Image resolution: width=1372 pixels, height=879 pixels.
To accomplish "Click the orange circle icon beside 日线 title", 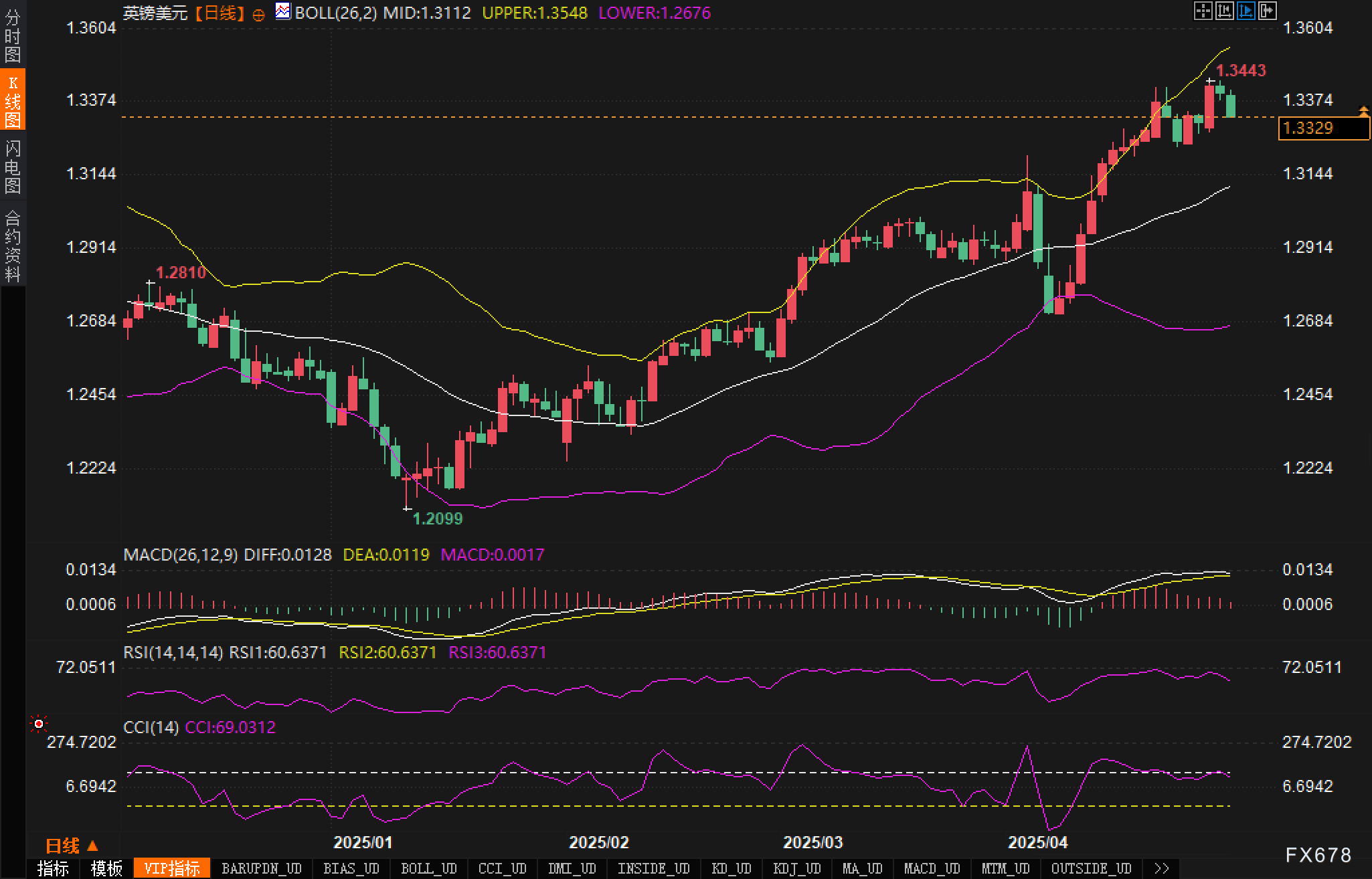I will pos(258,15).
